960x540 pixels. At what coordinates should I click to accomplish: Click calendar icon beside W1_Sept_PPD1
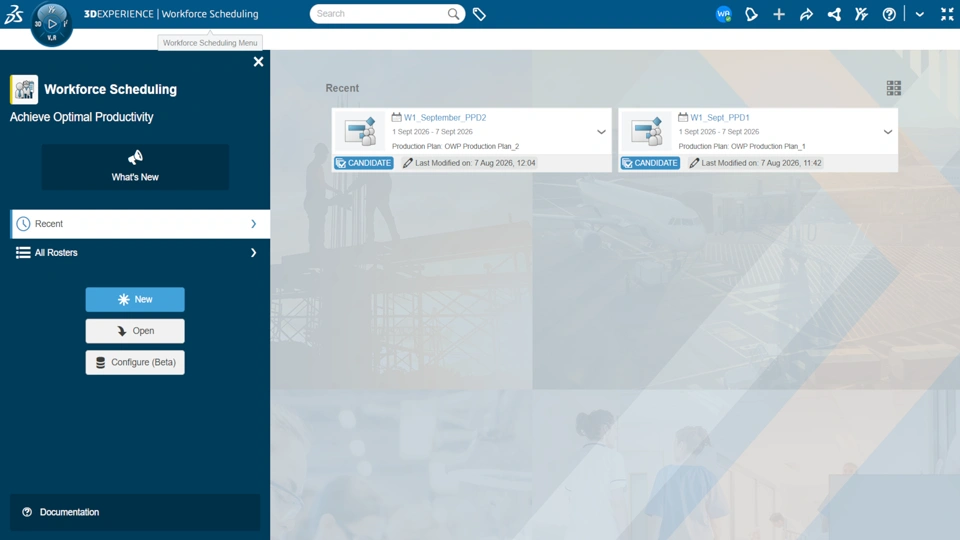point(683,117)
